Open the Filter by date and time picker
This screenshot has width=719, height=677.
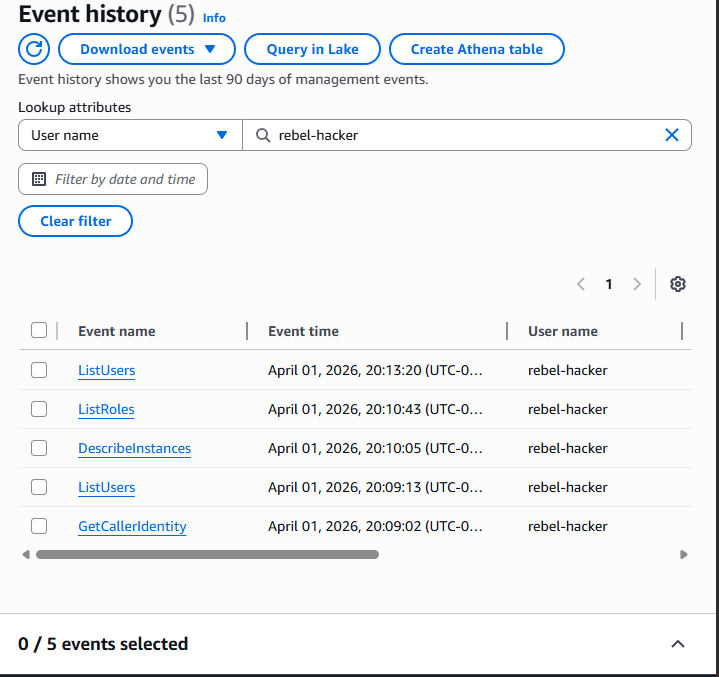[113, 179]
